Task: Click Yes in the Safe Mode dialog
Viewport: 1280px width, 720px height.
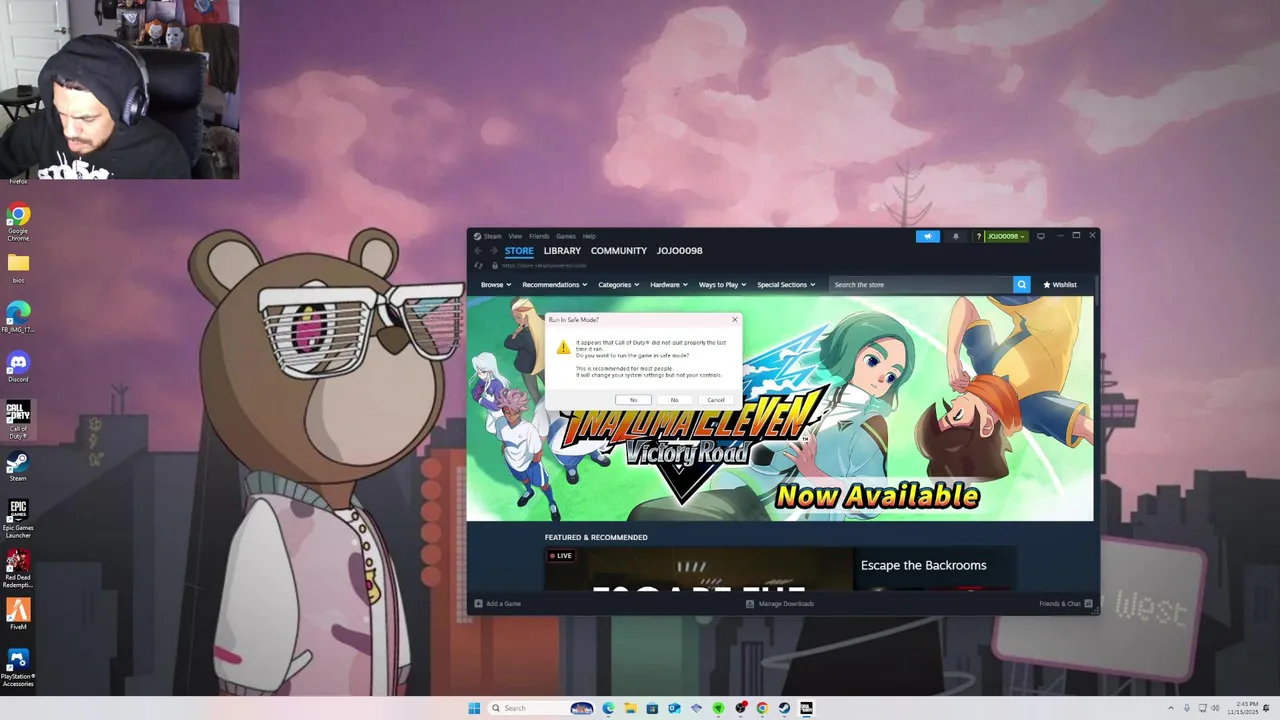Action: (633, 400)
